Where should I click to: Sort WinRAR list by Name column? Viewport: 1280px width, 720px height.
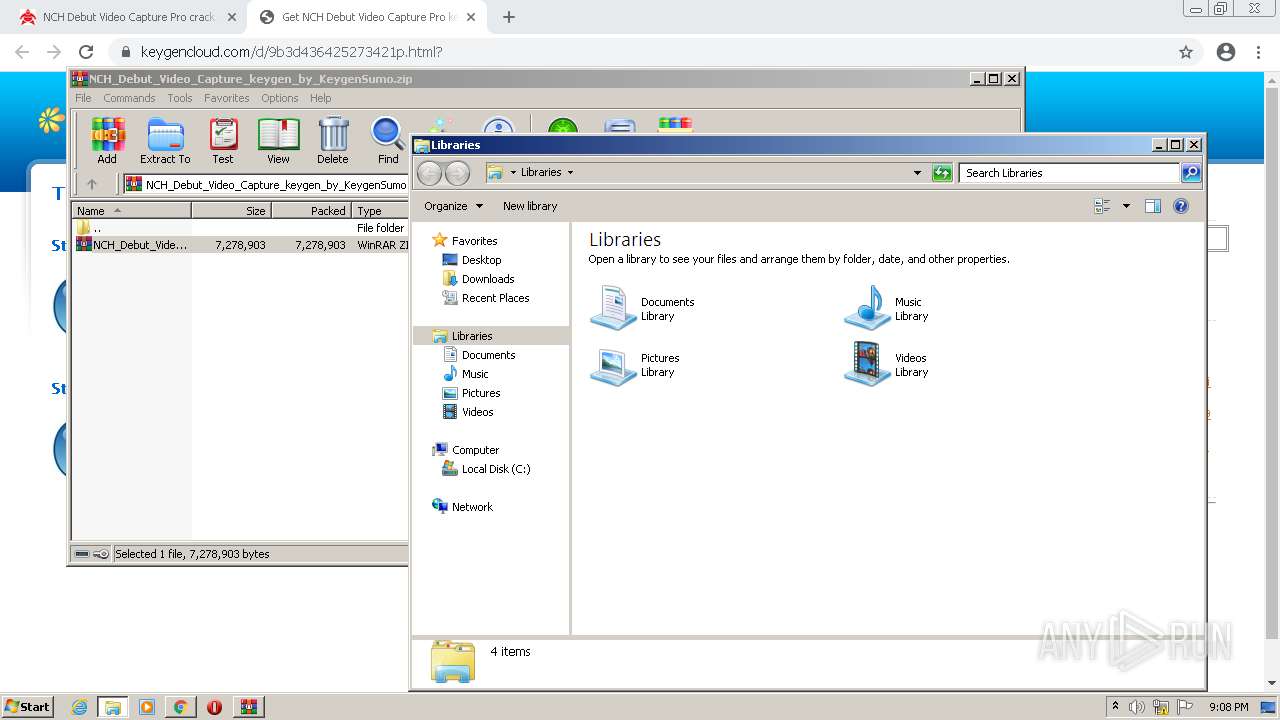click(131, 211)
